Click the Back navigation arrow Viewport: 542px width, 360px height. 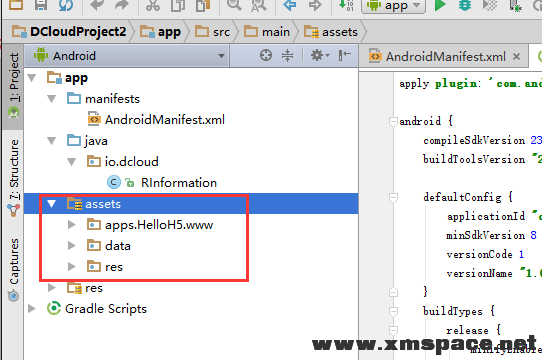pos(290,5)
